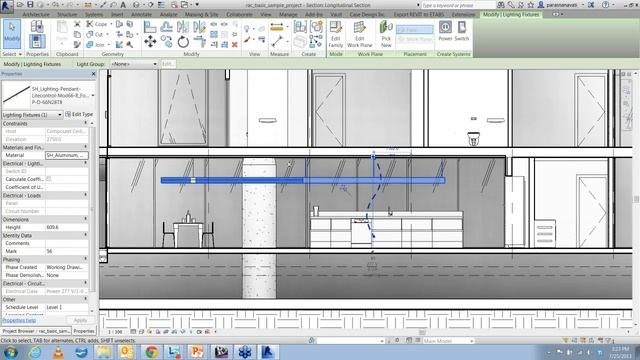Open the Massing & Site tab

202,14
